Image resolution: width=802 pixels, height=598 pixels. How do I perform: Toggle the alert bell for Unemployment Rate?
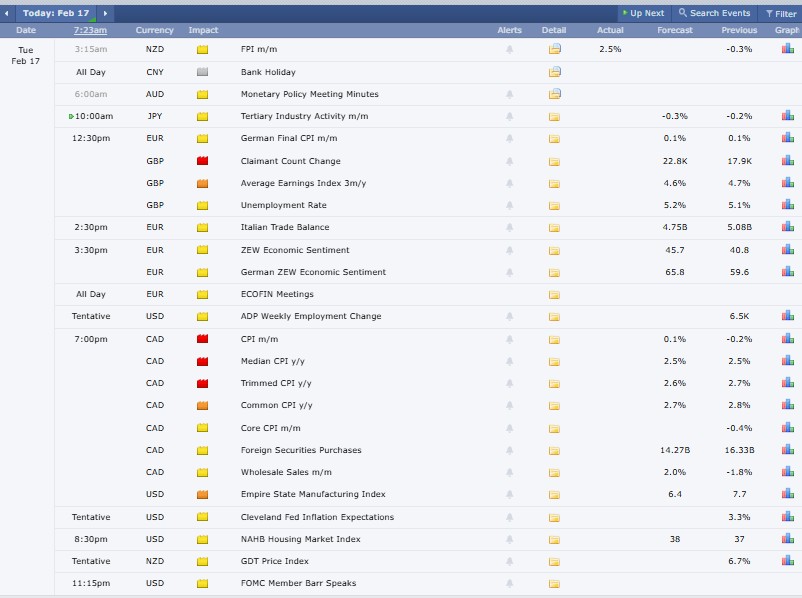510,204
